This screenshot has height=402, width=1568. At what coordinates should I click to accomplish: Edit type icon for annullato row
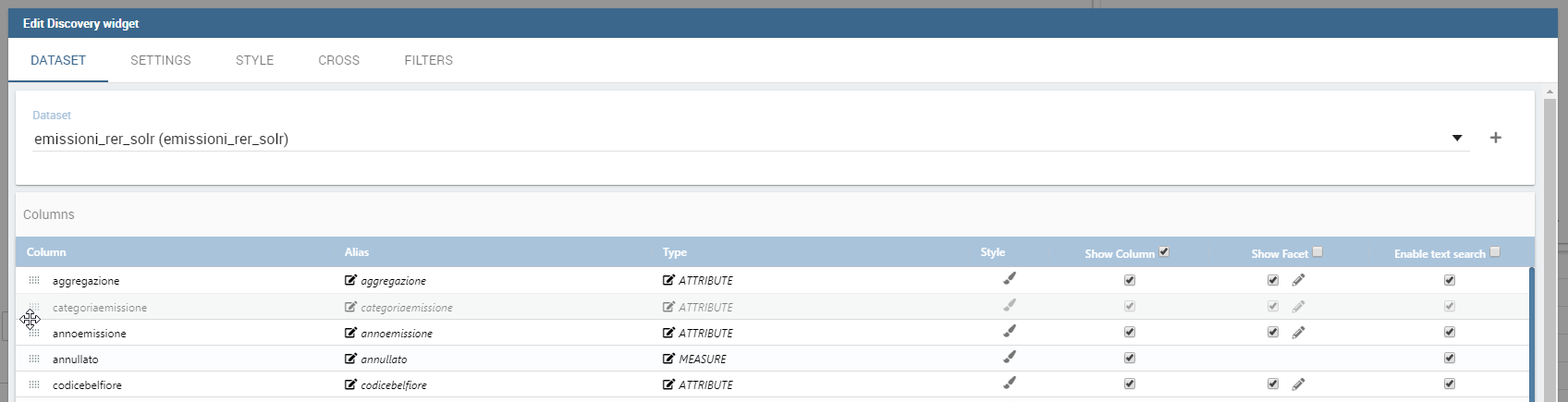click(668, 359)
